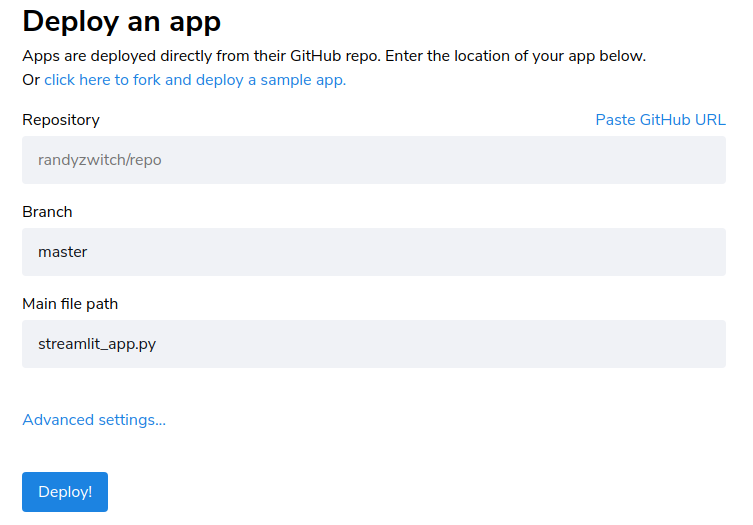Click the randyzwitch/repo placeholder text
This screenshot has width=753, height=525.
pyautogui.click(x=99, y=160)
